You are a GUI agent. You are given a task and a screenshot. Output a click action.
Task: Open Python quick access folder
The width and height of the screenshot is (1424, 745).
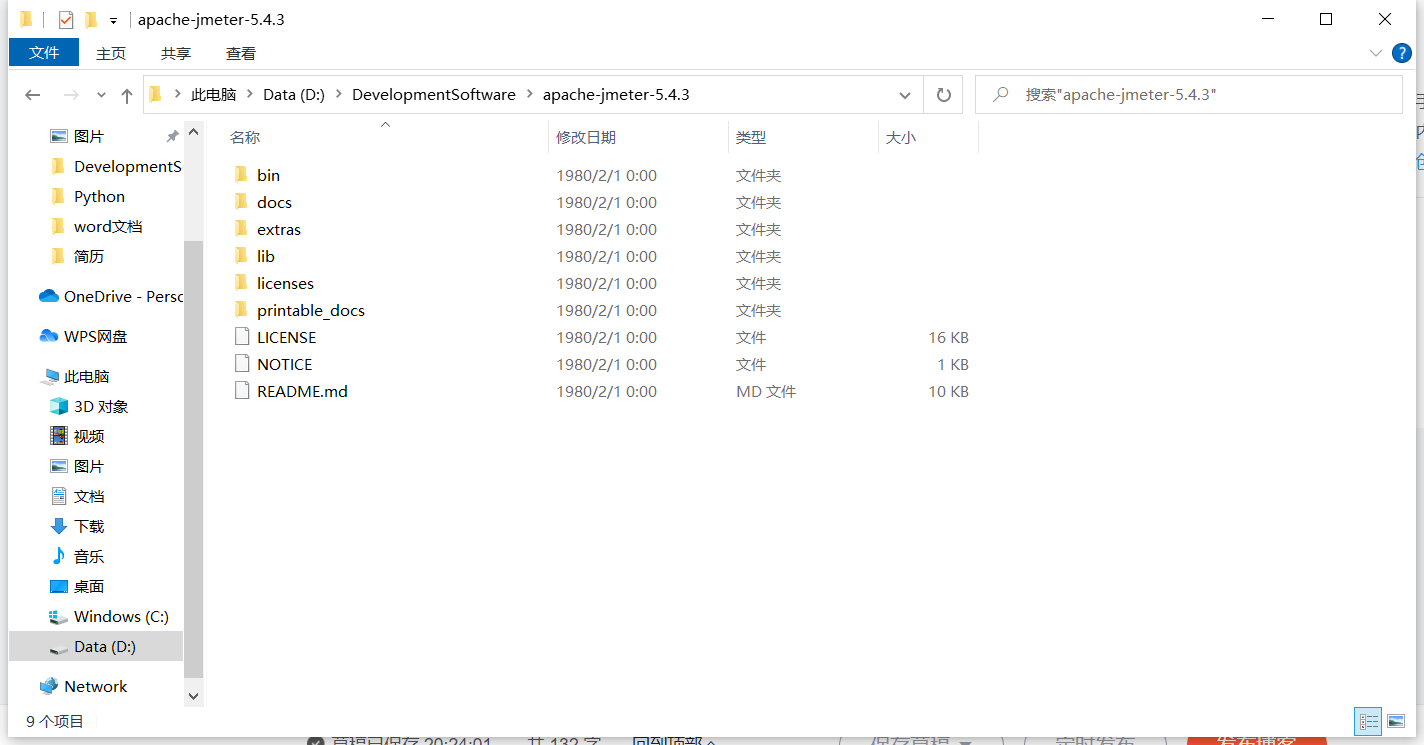(88, 196)
